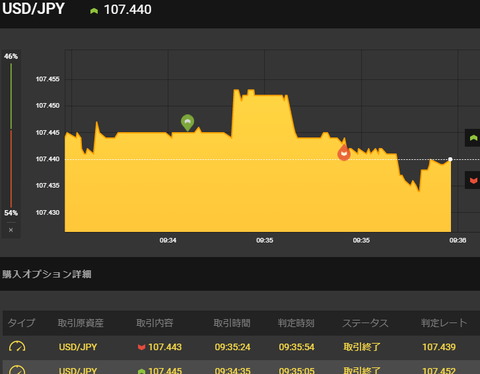The width and height of the screenshot is (480, 374).
Task: Click the 取引時間 column header
Action: click(x=232, y=323)
